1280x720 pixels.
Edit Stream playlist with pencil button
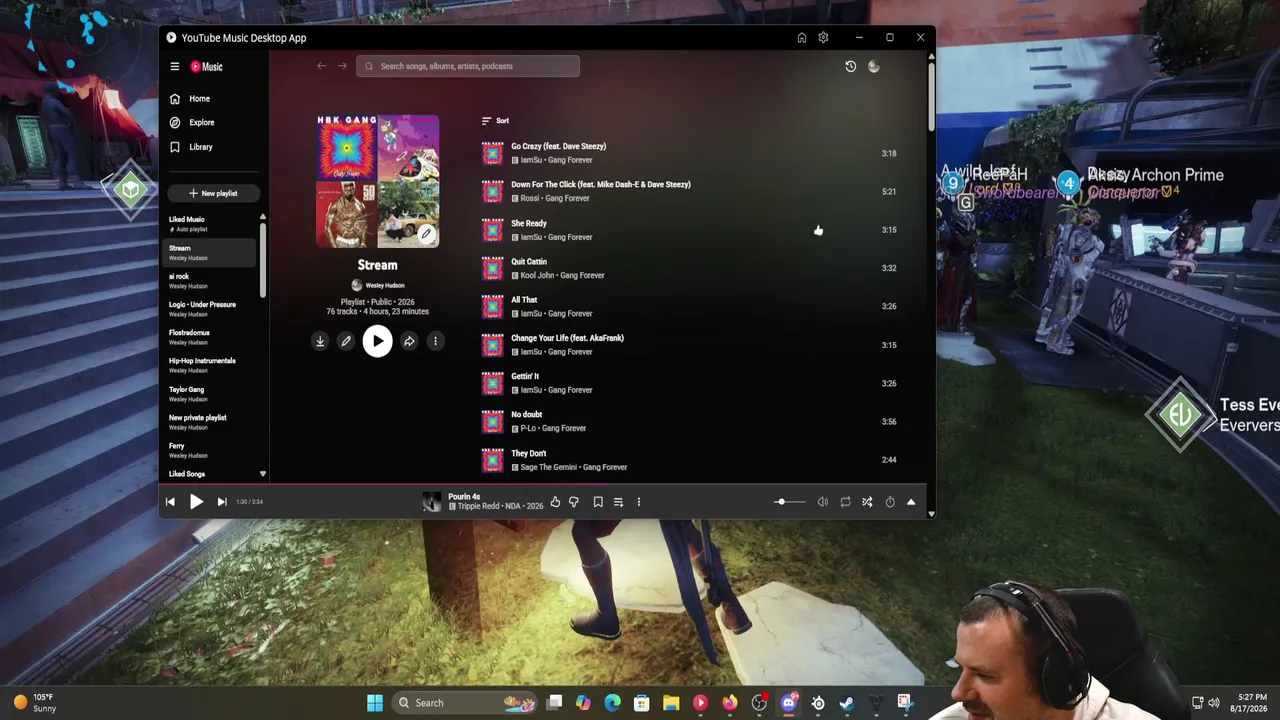click(x=346, y=342)
